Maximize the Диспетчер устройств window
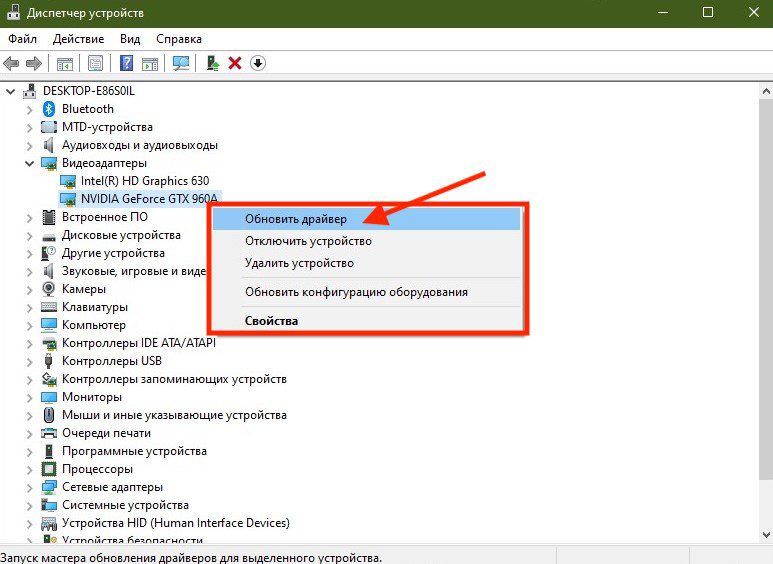Image resolution: width=773 pixels, height=564 pixels. click(708, 12)
